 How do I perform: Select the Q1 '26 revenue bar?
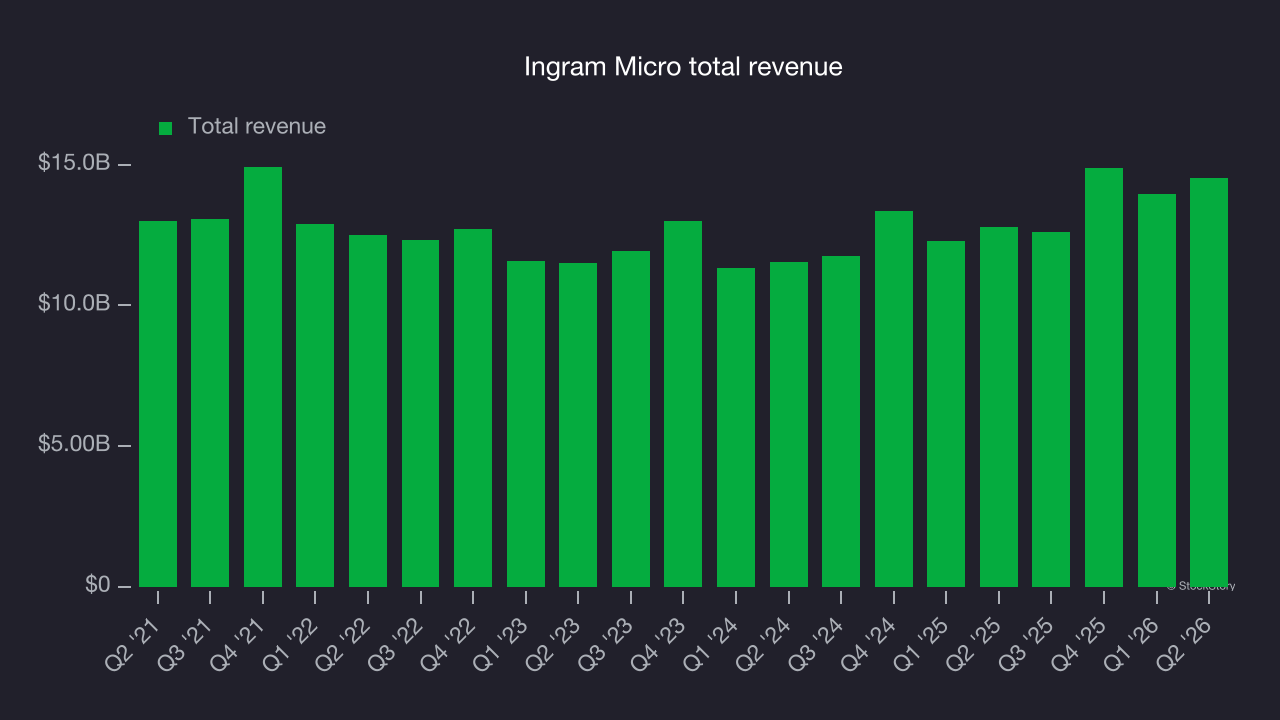pyautogui.click(x=1157, y=390)
